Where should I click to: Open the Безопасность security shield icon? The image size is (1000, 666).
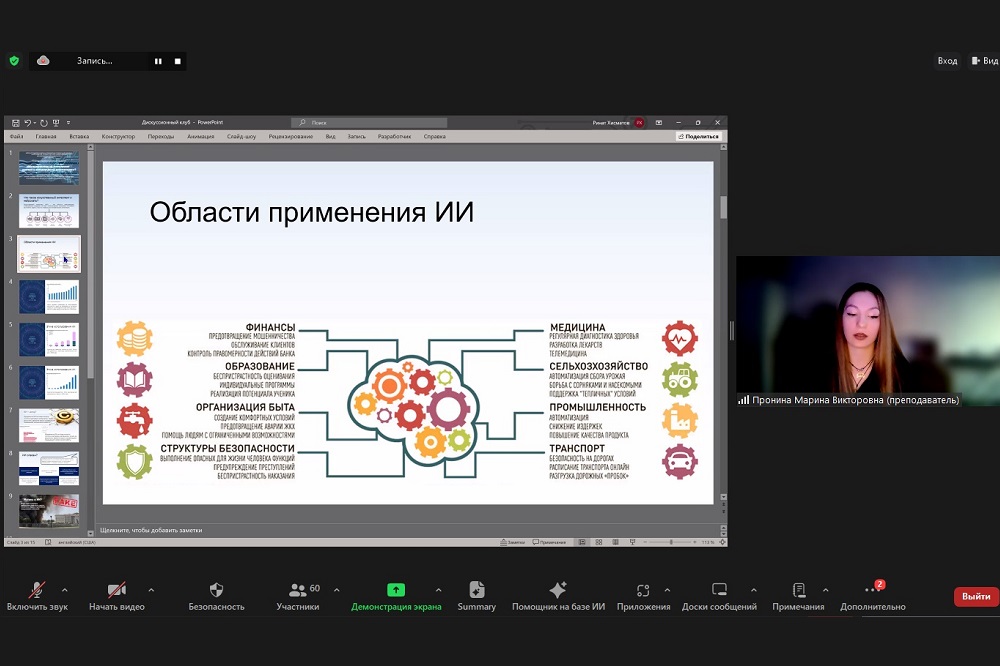click(216, 590)
